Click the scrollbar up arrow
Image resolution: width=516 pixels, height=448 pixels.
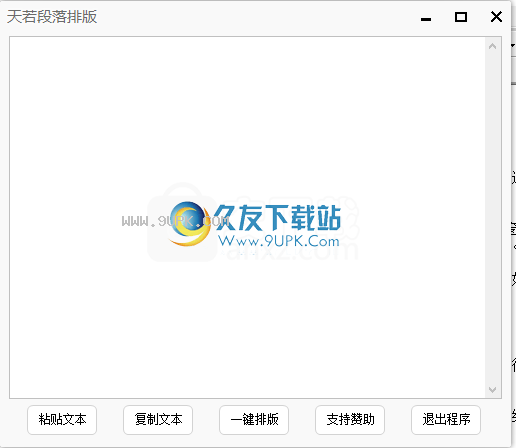click(x=492, y=46)
